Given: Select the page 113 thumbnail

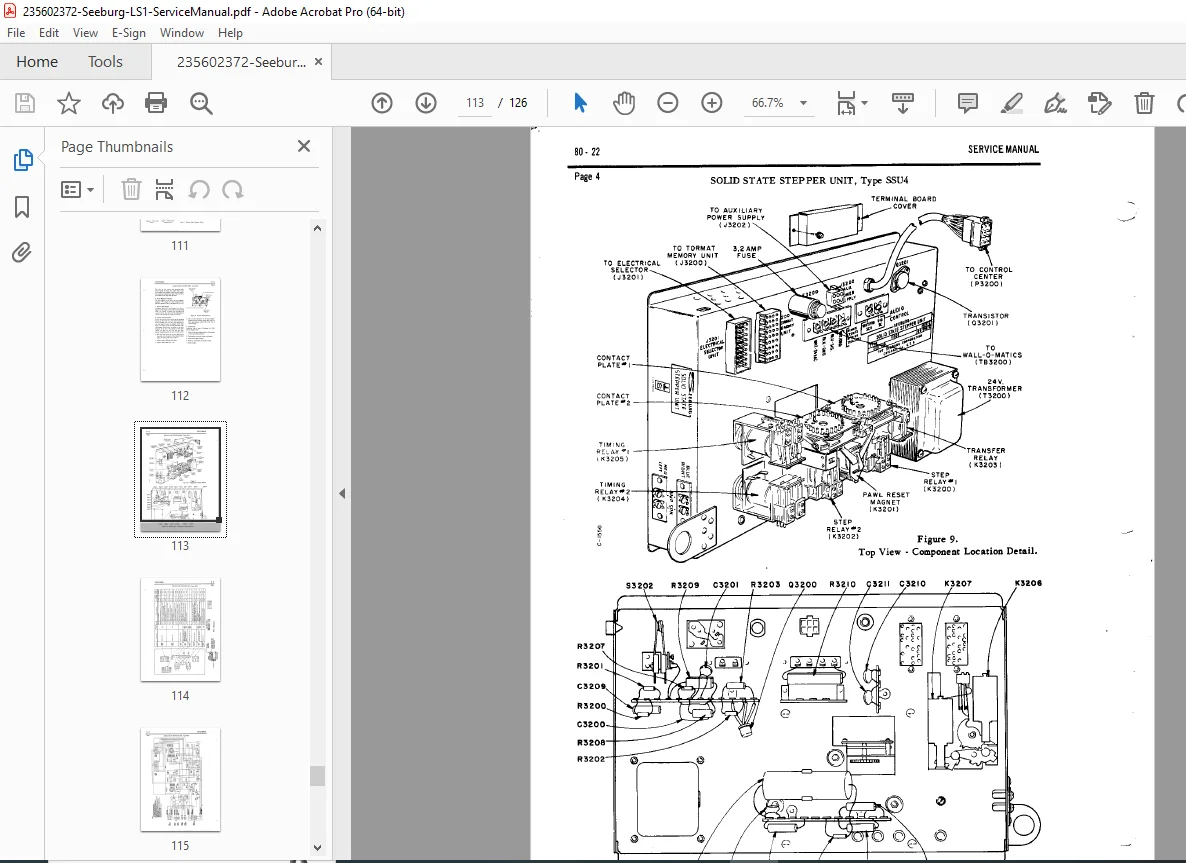Looking at the screenshot, I should [180, 480].
